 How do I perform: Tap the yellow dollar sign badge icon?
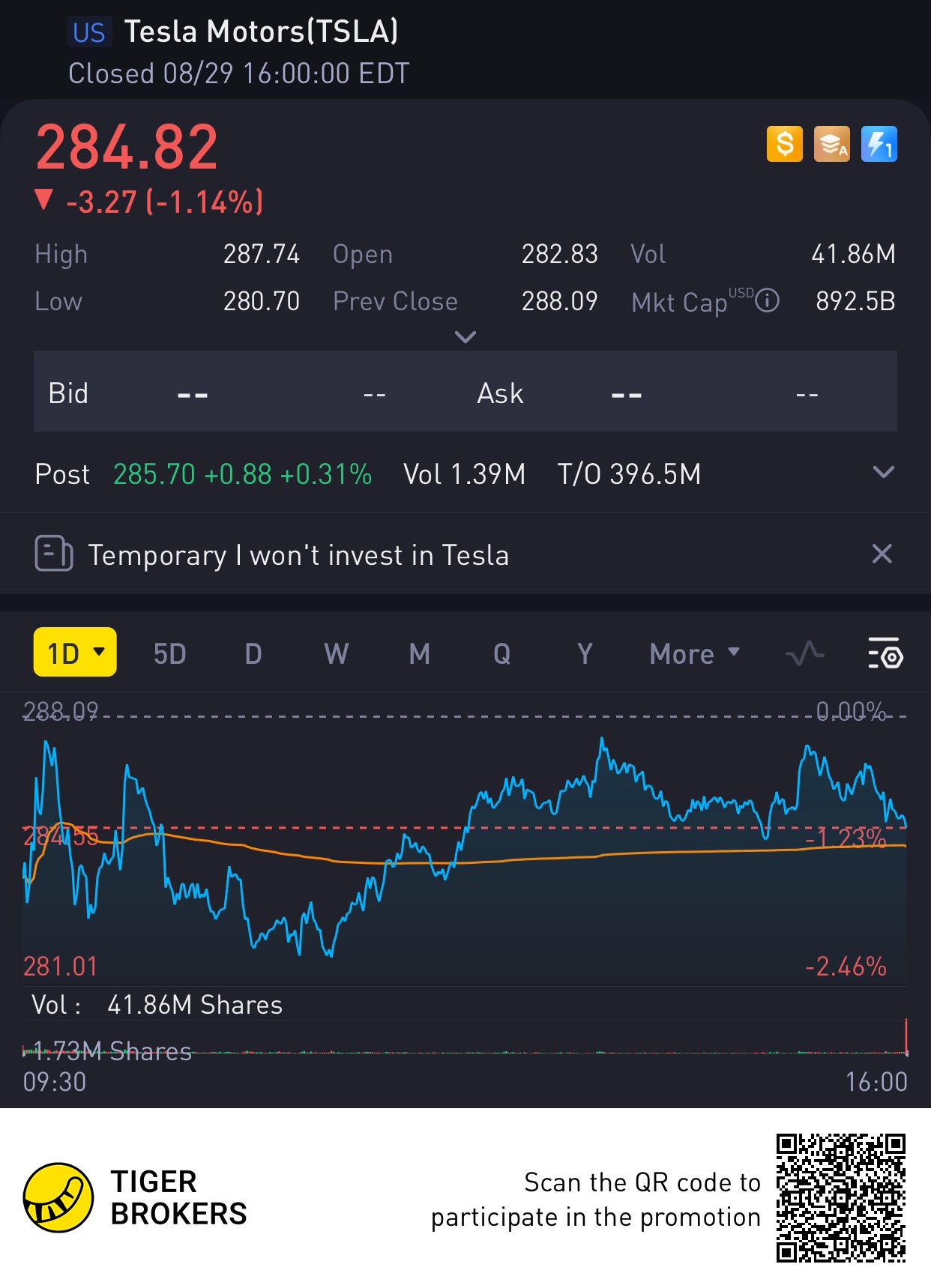[x=784, y=144]
